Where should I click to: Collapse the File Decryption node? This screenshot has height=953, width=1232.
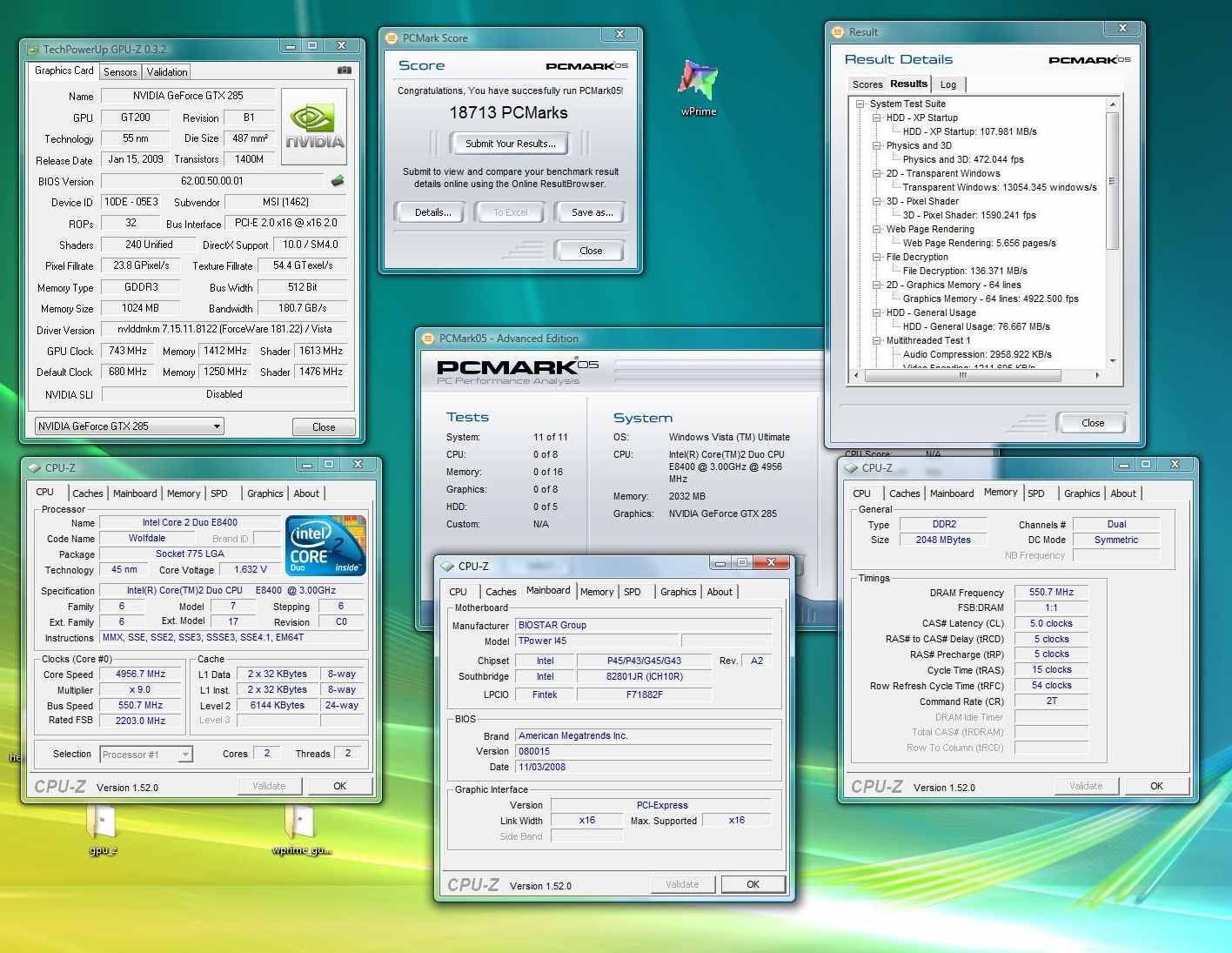[x=877, y=257]
